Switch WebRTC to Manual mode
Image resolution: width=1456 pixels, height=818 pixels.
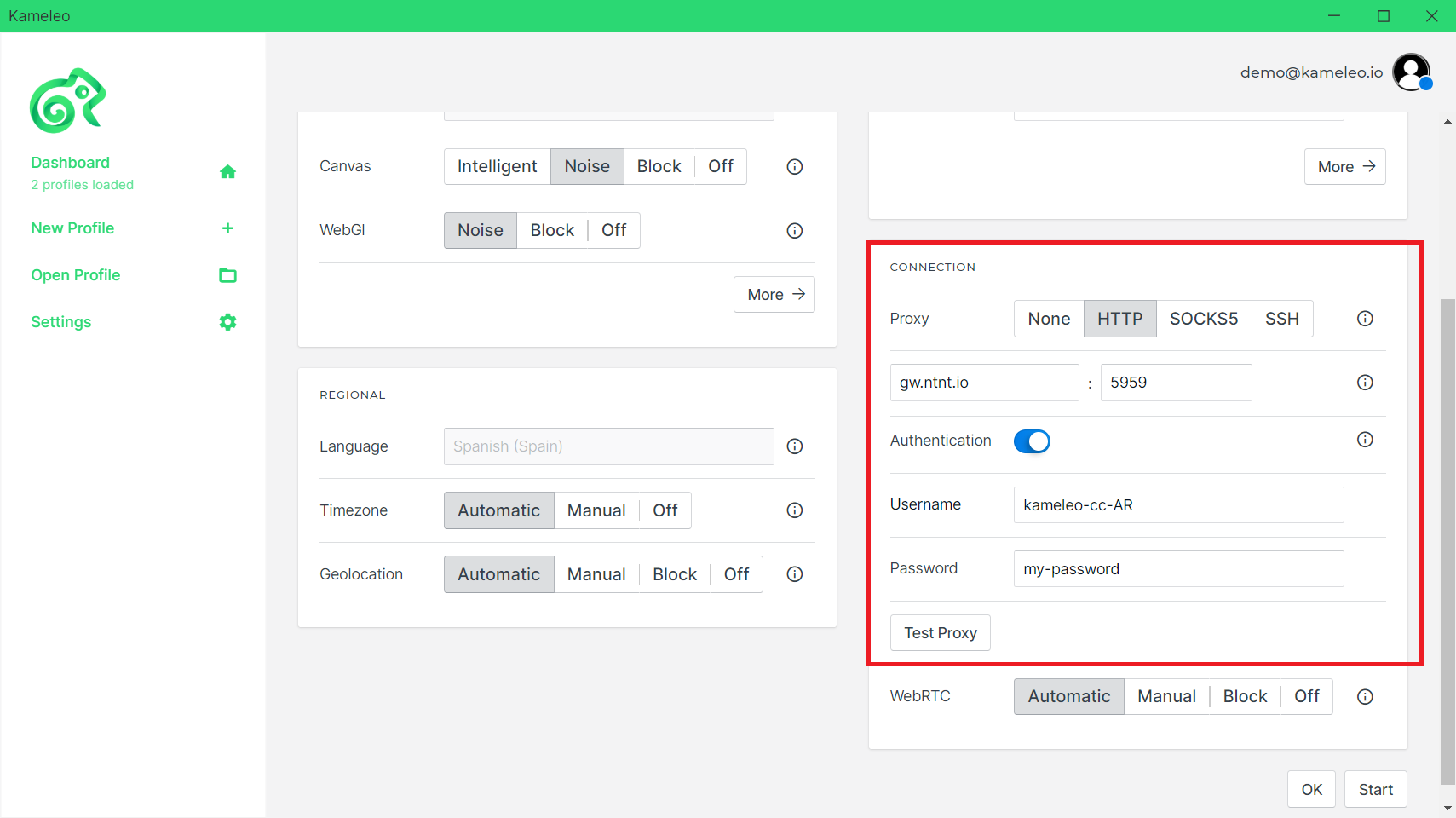pyautogui.click(x=1166, y=696)
